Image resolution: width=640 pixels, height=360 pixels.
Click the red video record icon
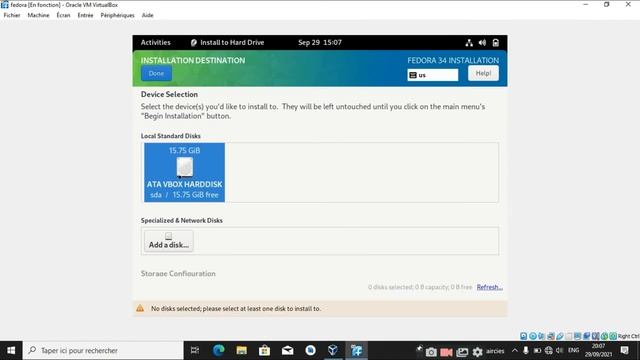446,352
